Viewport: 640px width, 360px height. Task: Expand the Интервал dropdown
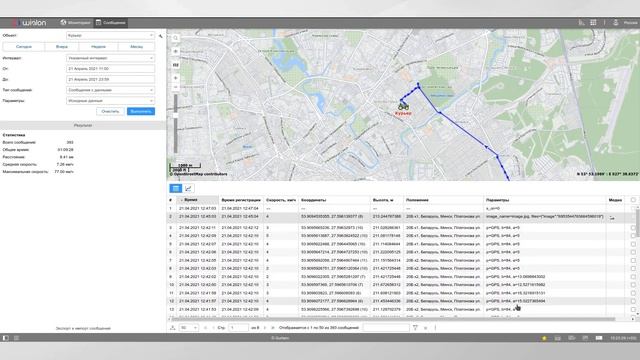[111, 58]
